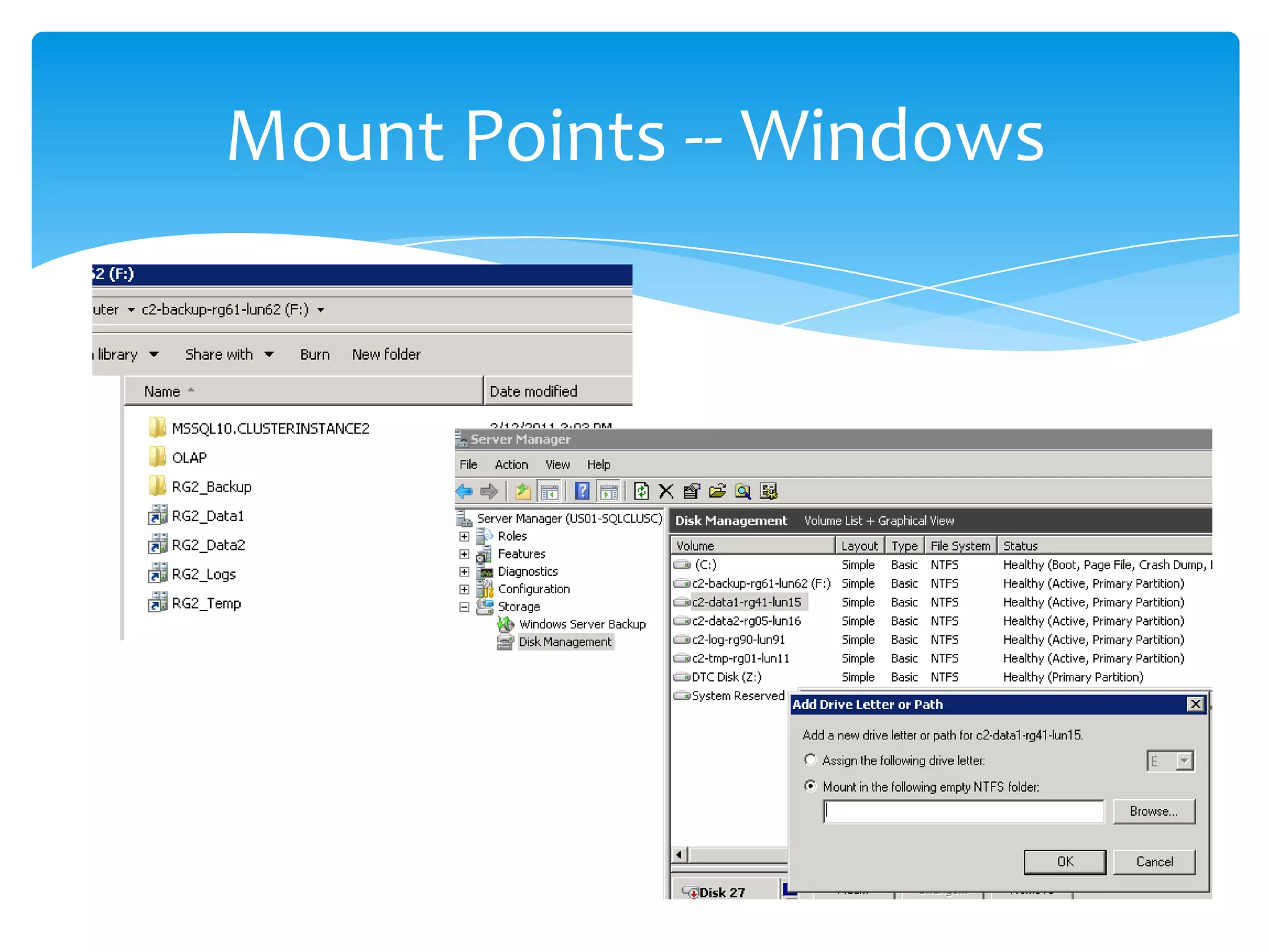Image resolution: width=1270 pixels, height=952 pixels.
Task: Click the Open folder toolbar icon
Action: click(x=717, y=491)
